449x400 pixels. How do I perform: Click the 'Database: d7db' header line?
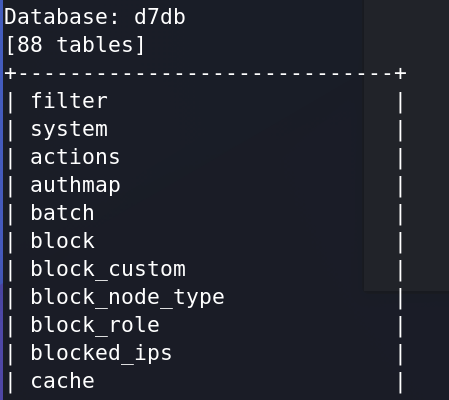tap(95, 17)
